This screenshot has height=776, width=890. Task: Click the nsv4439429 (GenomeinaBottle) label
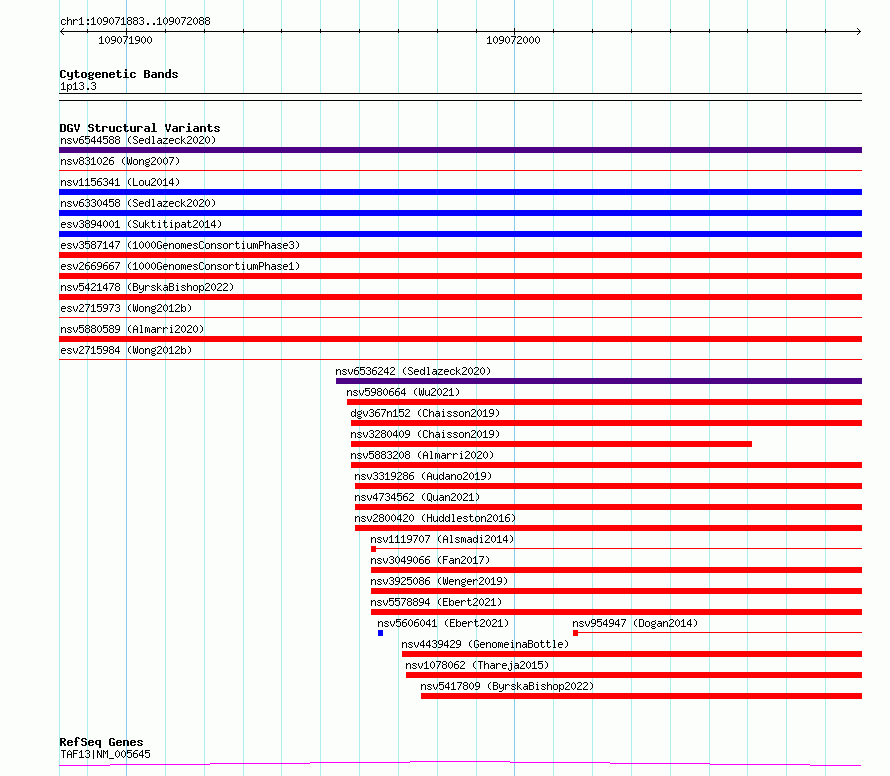485,644
